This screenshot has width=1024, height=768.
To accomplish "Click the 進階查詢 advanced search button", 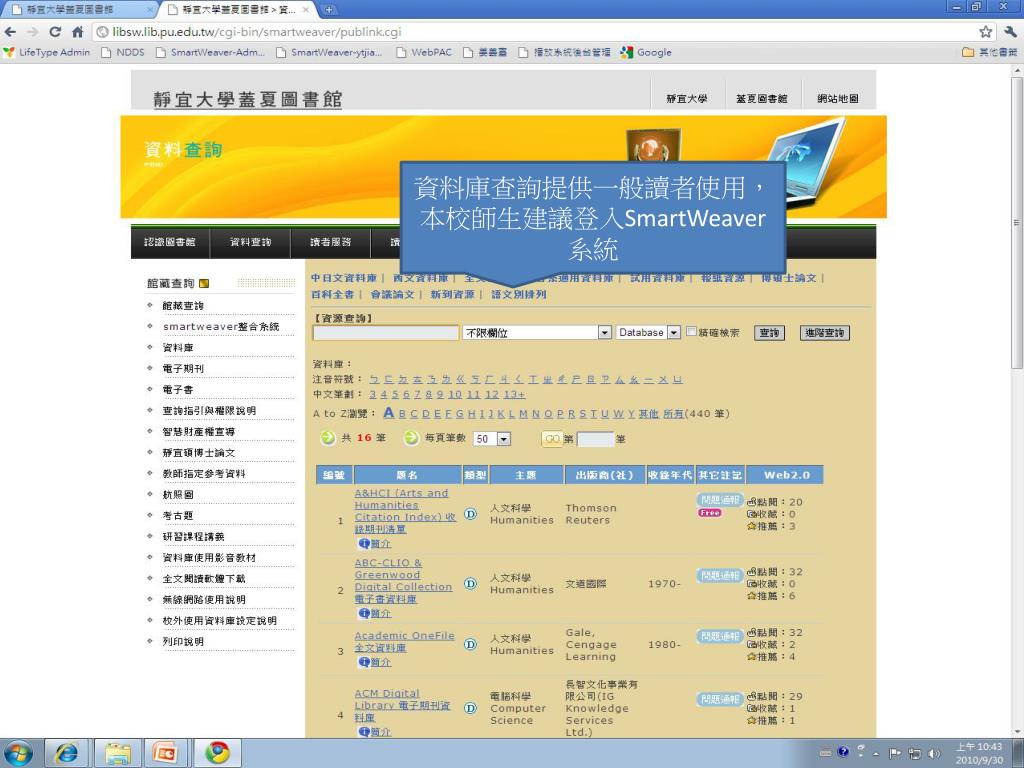I will 825,333.
